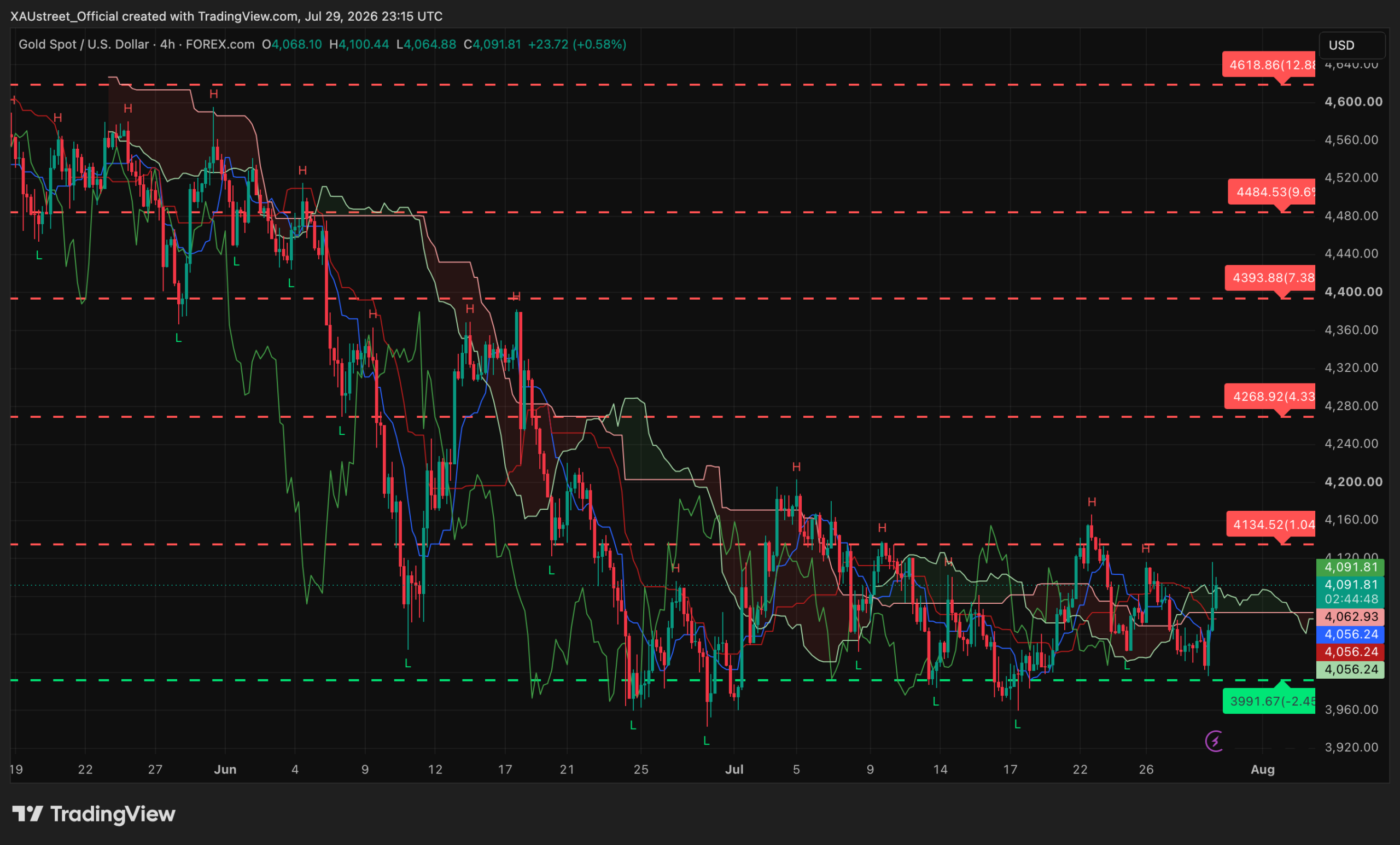The image size is (1400, 845).
Task: Click the red 4,056.24 price tag
Action: click(x=1350, y=652)
